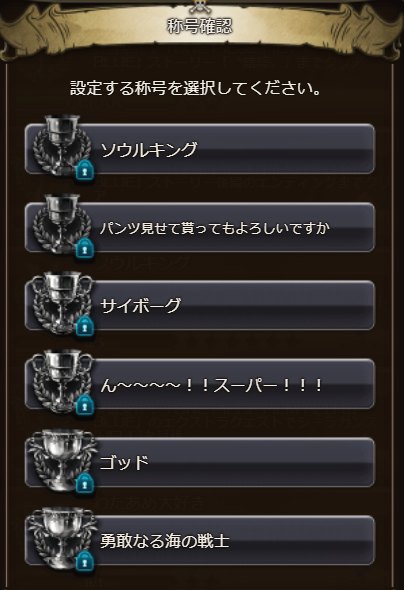Click the lock badge on パンツ見せて trophy
The width and height of the screenshot is (404, 590).
(85, 249)
